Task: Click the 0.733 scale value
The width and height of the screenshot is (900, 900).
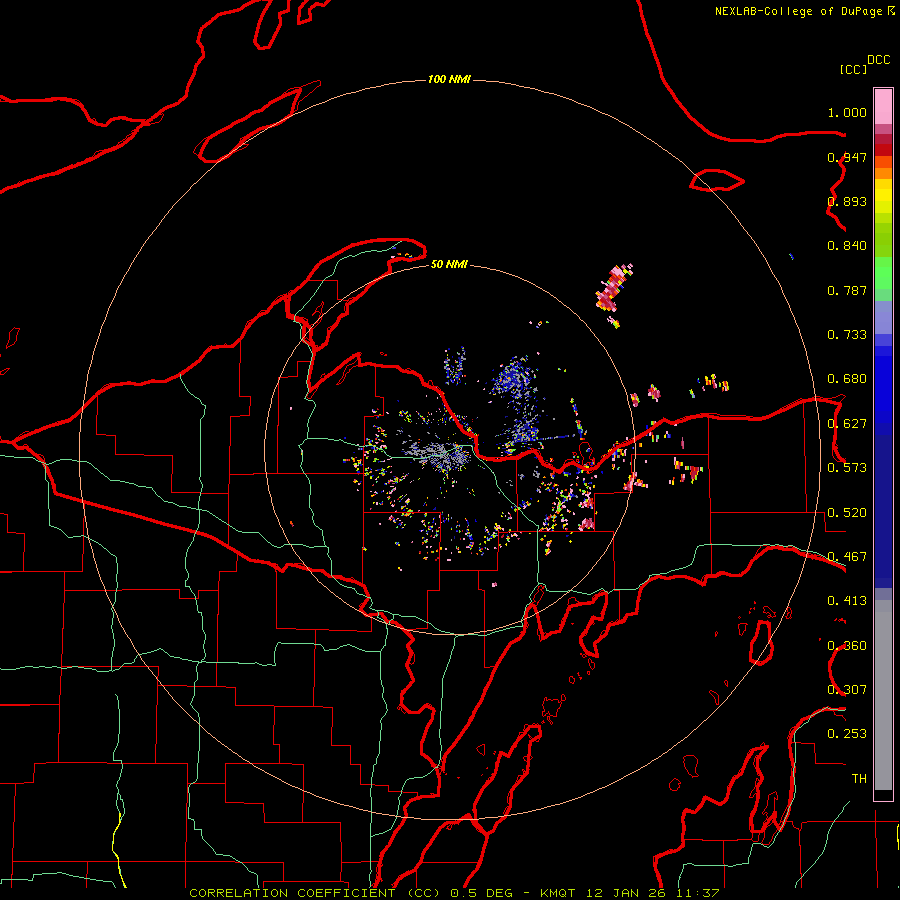Action: click(x=847, y=335)
